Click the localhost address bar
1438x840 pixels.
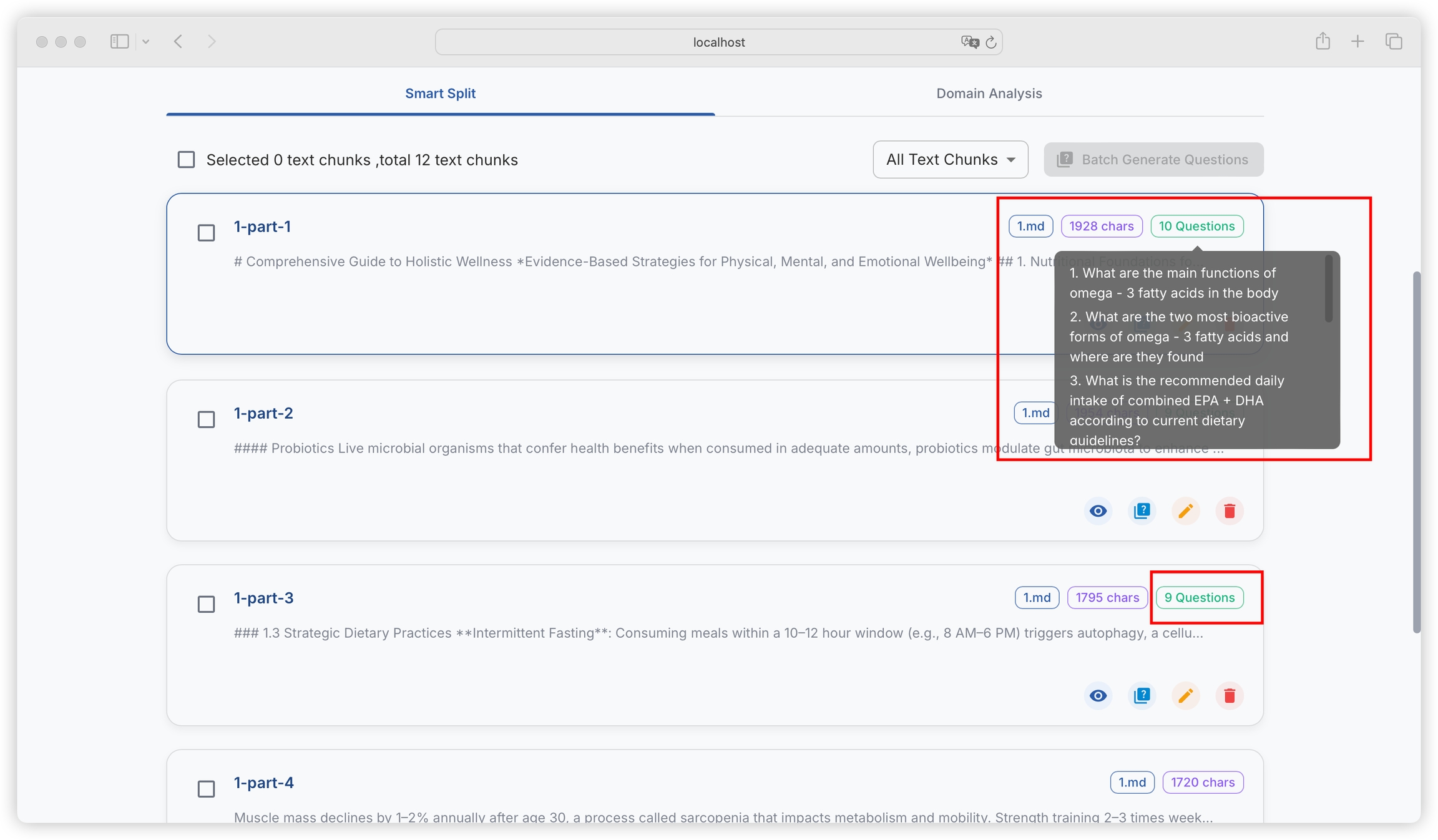[x=718, y=42]
